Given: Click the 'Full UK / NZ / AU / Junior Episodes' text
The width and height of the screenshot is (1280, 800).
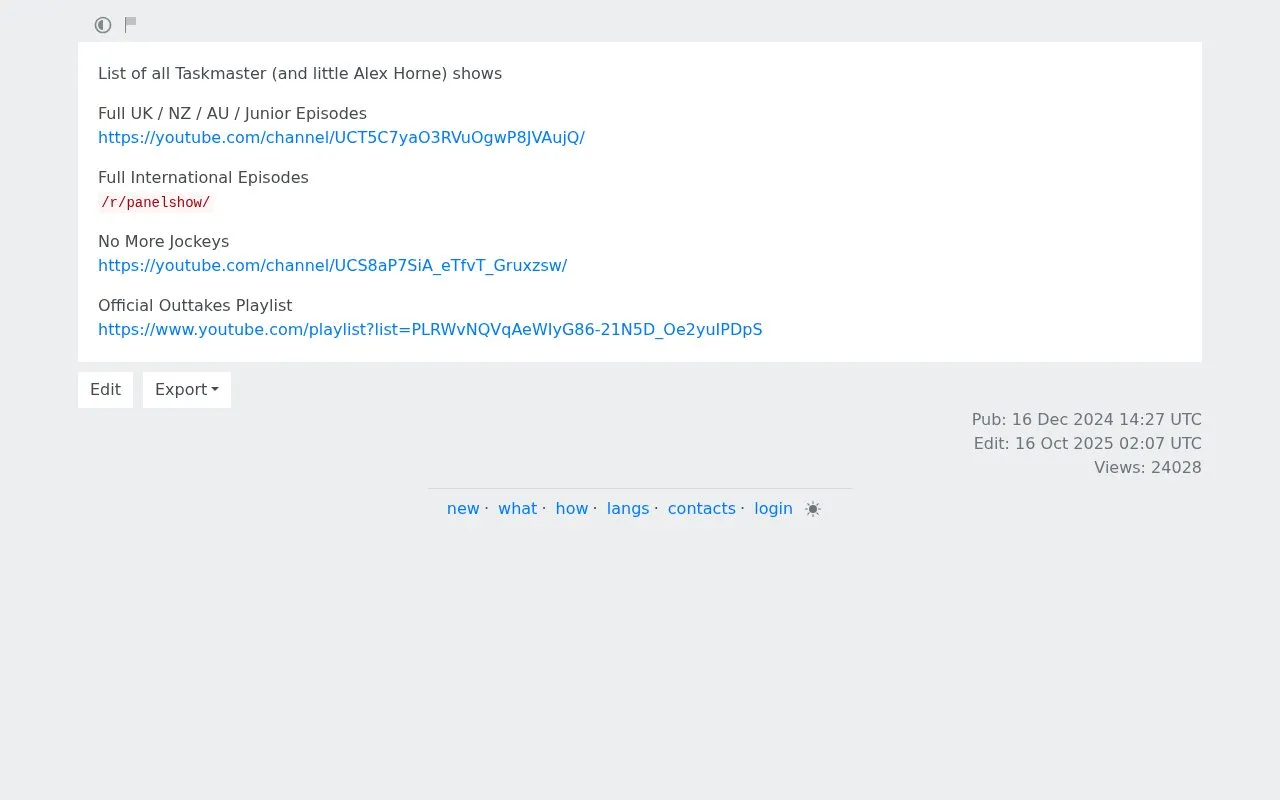Looking at the screenshot, I should coord(232,114).
